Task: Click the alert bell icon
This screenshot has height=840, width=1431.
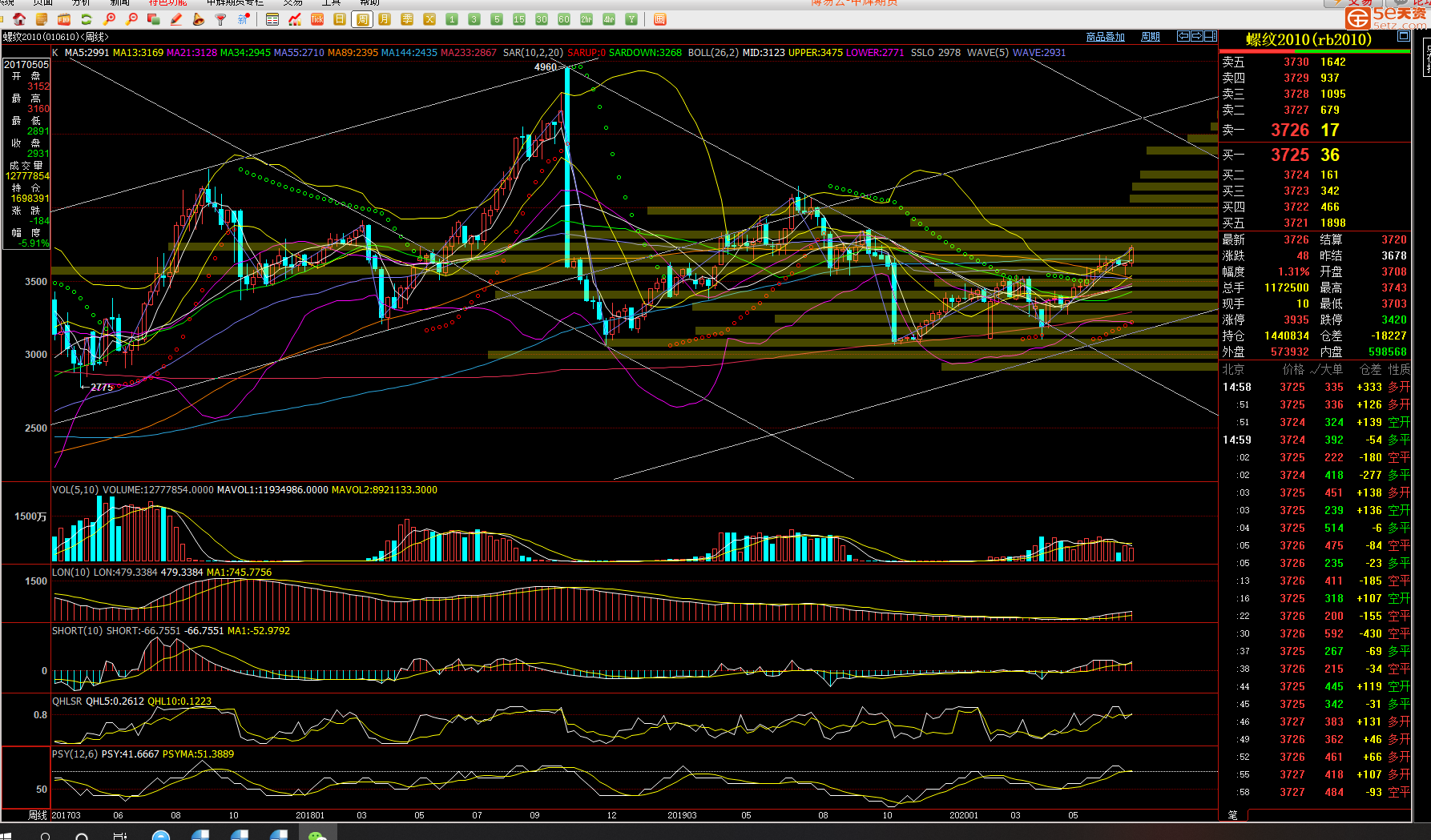Action: (199, 19)
